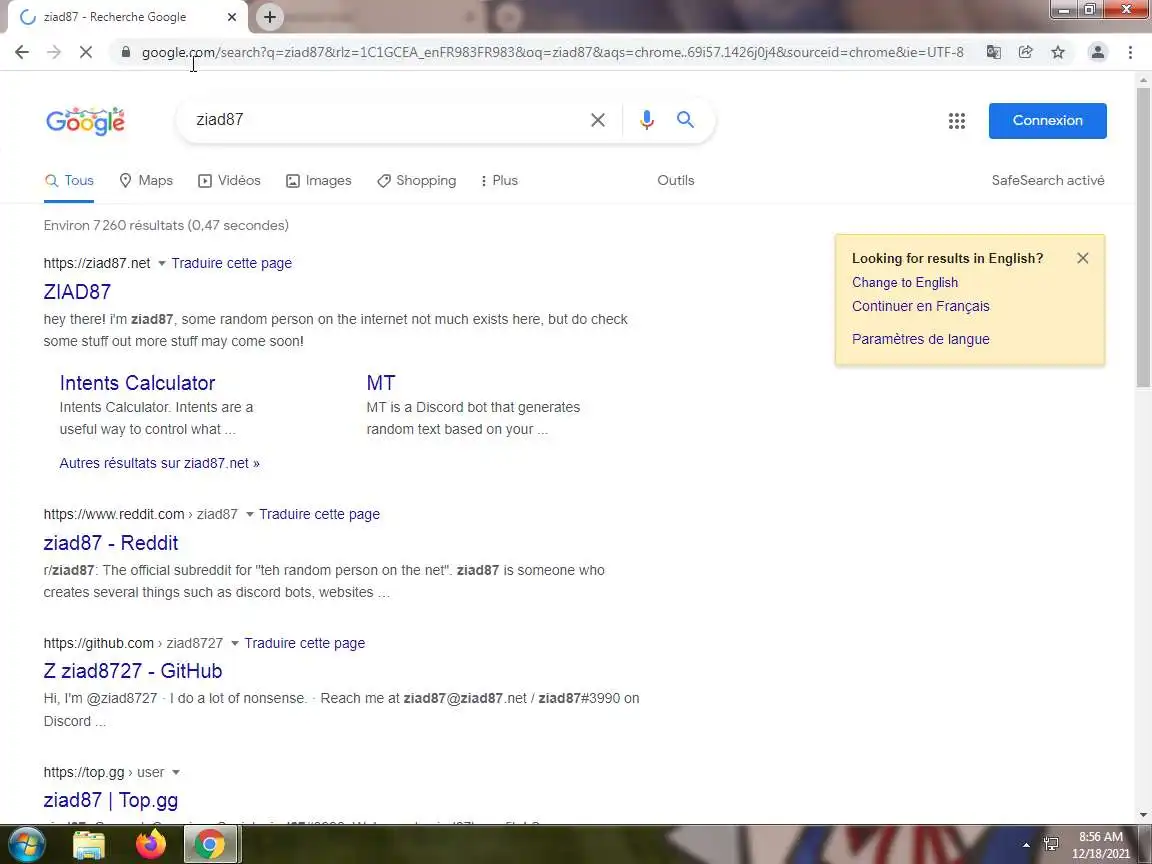
Task: Bookmark this page with the star icon
Action: click(1058, 52)
